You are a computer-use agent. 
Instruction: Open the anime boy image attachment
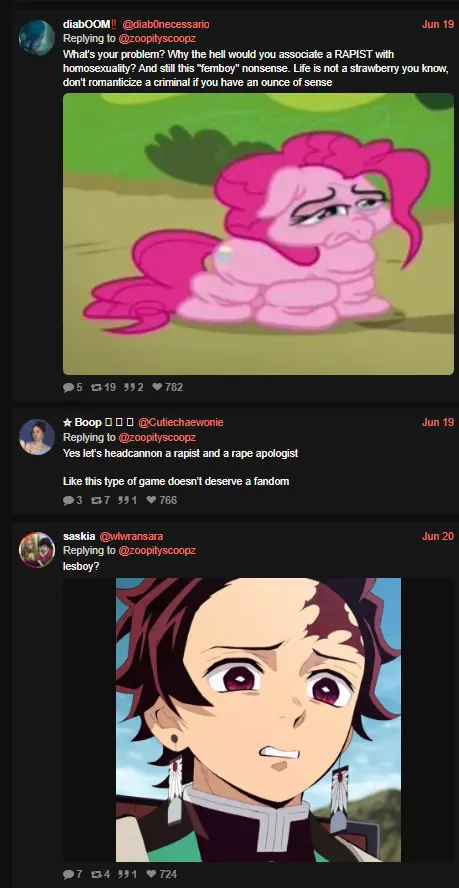coord(258,720)
